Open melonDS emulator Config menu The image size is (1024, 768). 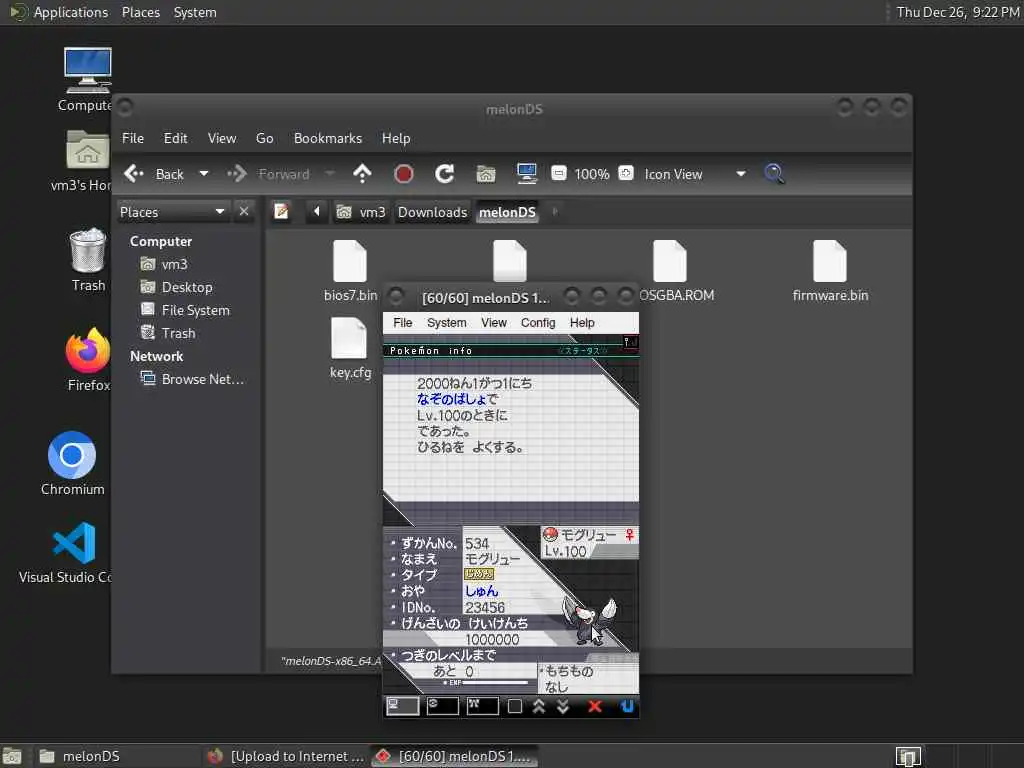(x=538, y=323)
